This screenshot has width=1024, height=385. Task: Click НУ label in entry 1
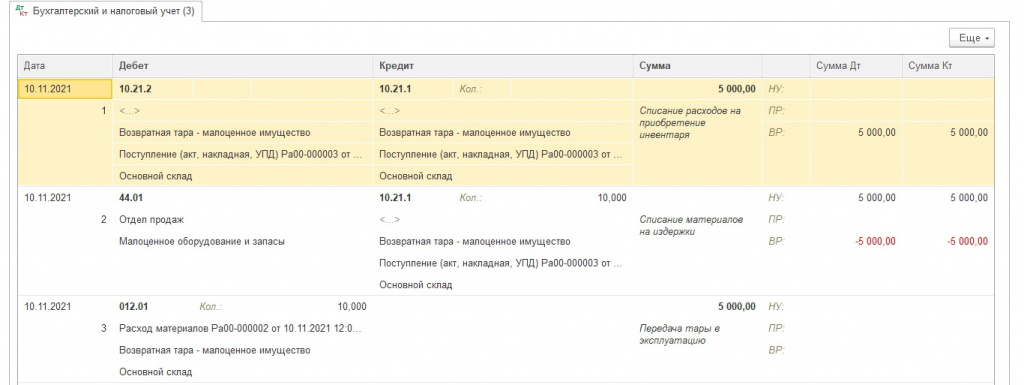coord(776,89)
